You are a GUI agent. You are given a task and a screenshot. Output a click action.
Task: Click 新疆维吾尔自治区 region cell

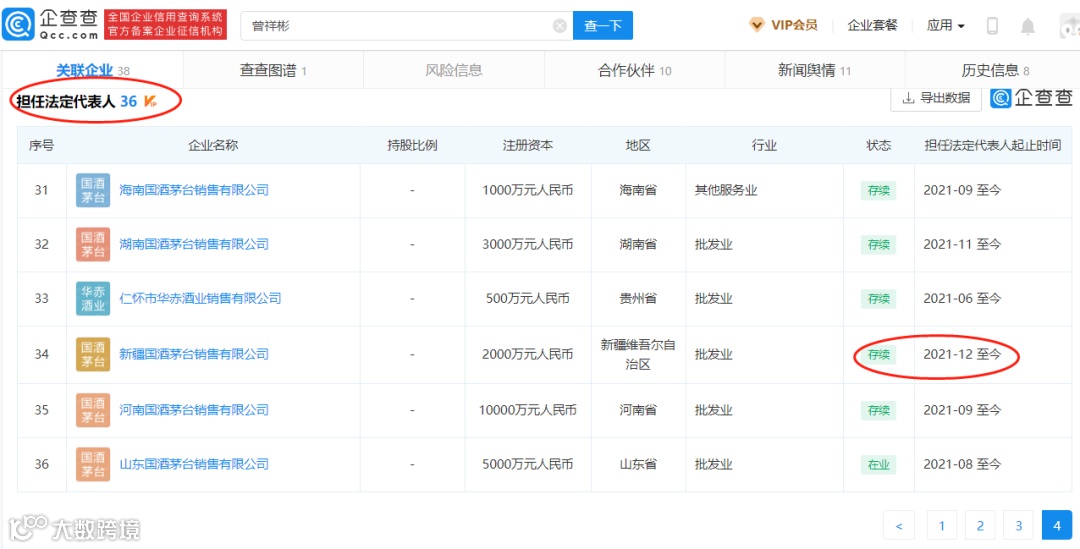(x=638, y=355)
